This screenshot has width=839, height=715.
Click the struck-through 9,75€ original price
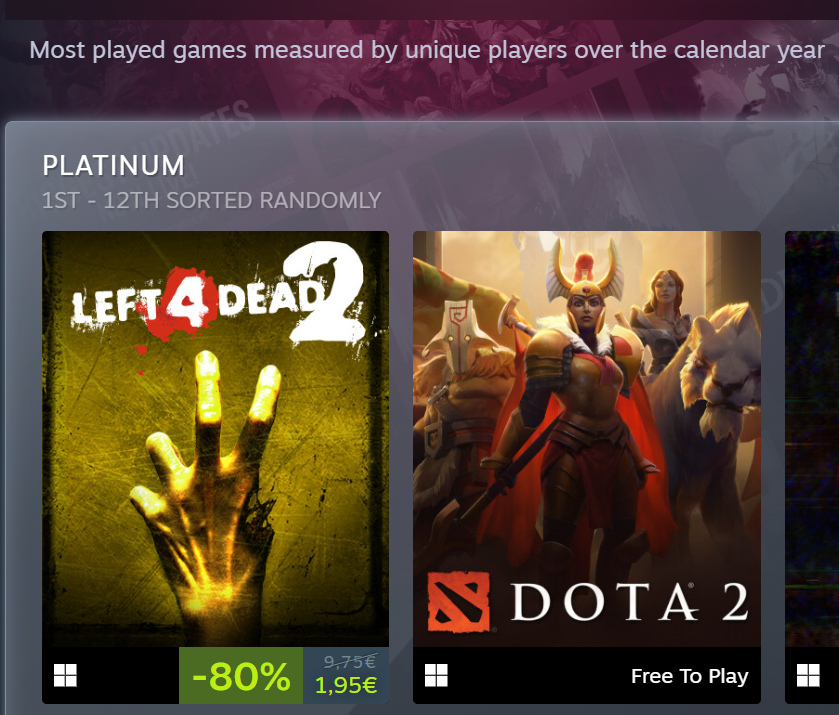350,662
